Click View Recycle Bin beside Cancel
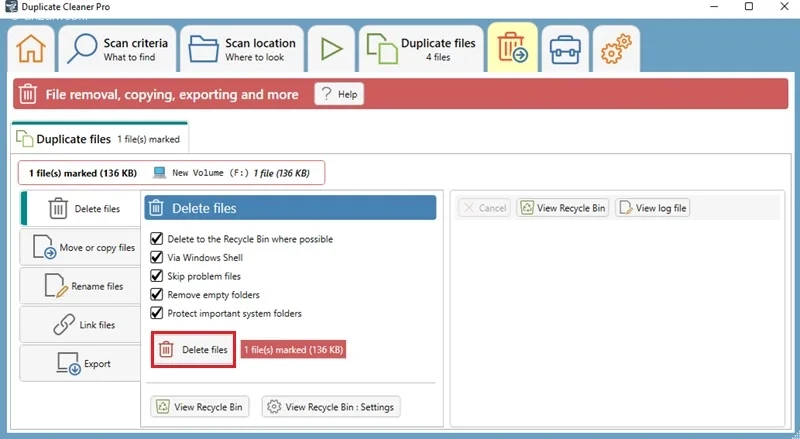Image resolution: width=800 pixels, height=439 pixels. coord(562,208)
